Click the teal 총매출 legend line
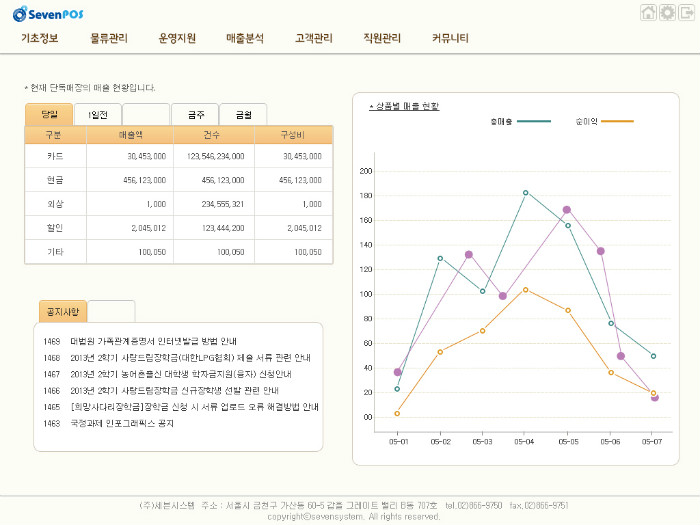The image size is (700, 525). point(533,121)
